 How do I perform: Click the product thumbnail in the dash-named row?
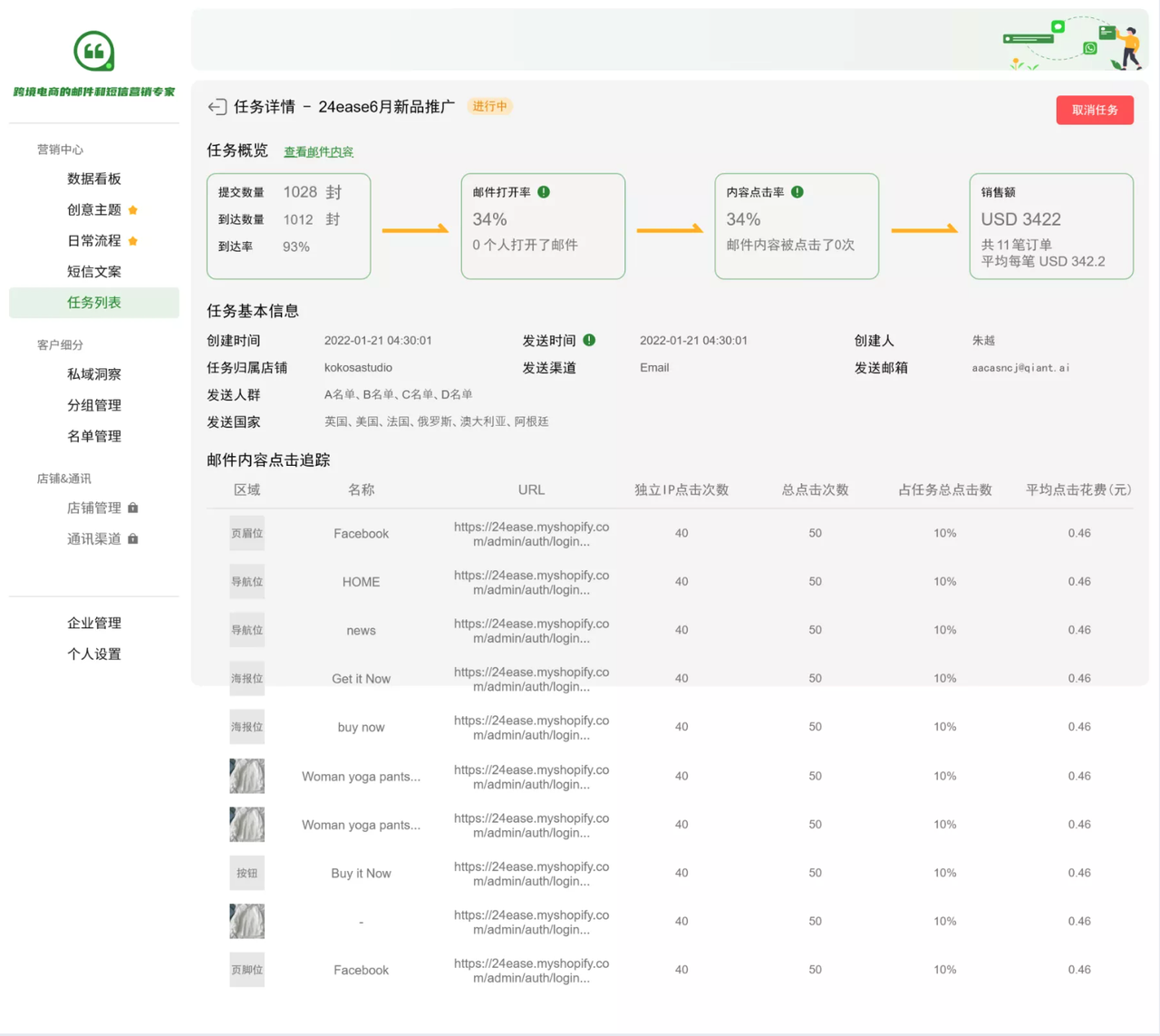tap(247, 921)
